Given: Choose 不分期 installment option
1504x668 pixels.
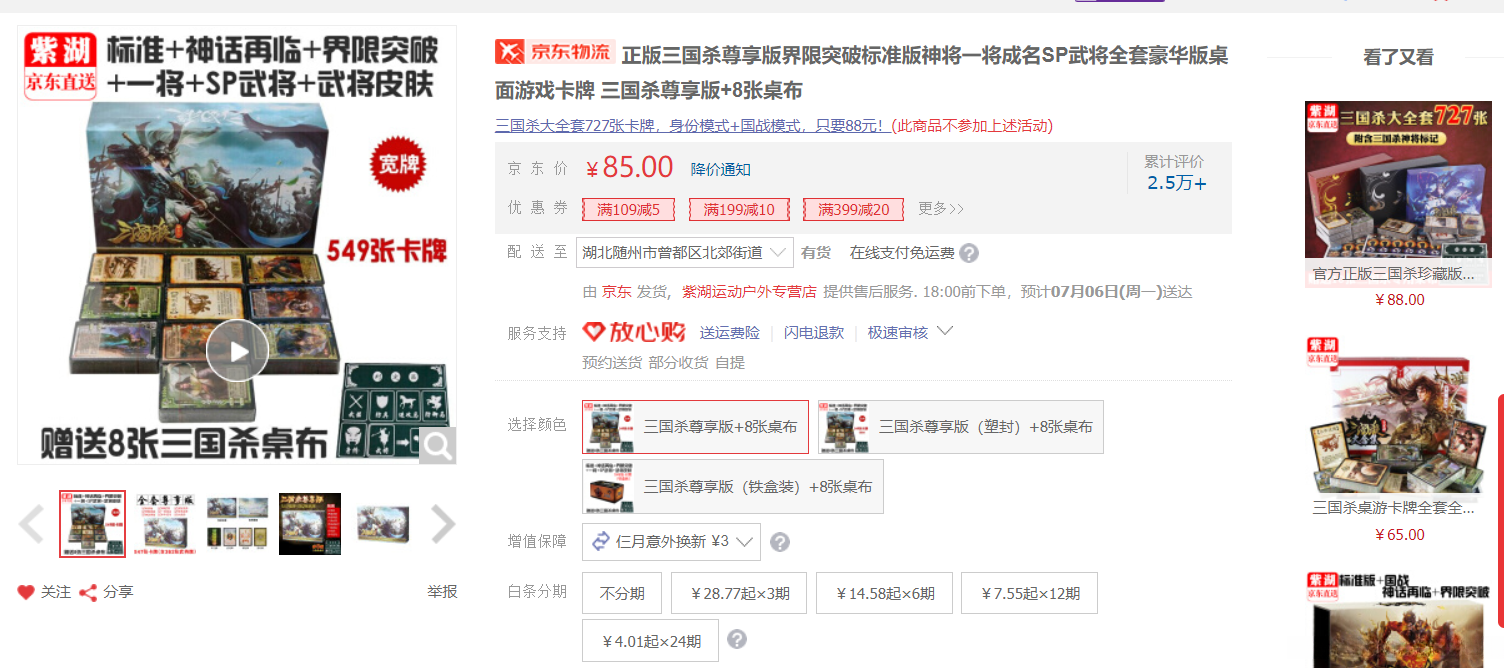Looking at the screenshot, I should pyautogui.click(x=622, y=593).
